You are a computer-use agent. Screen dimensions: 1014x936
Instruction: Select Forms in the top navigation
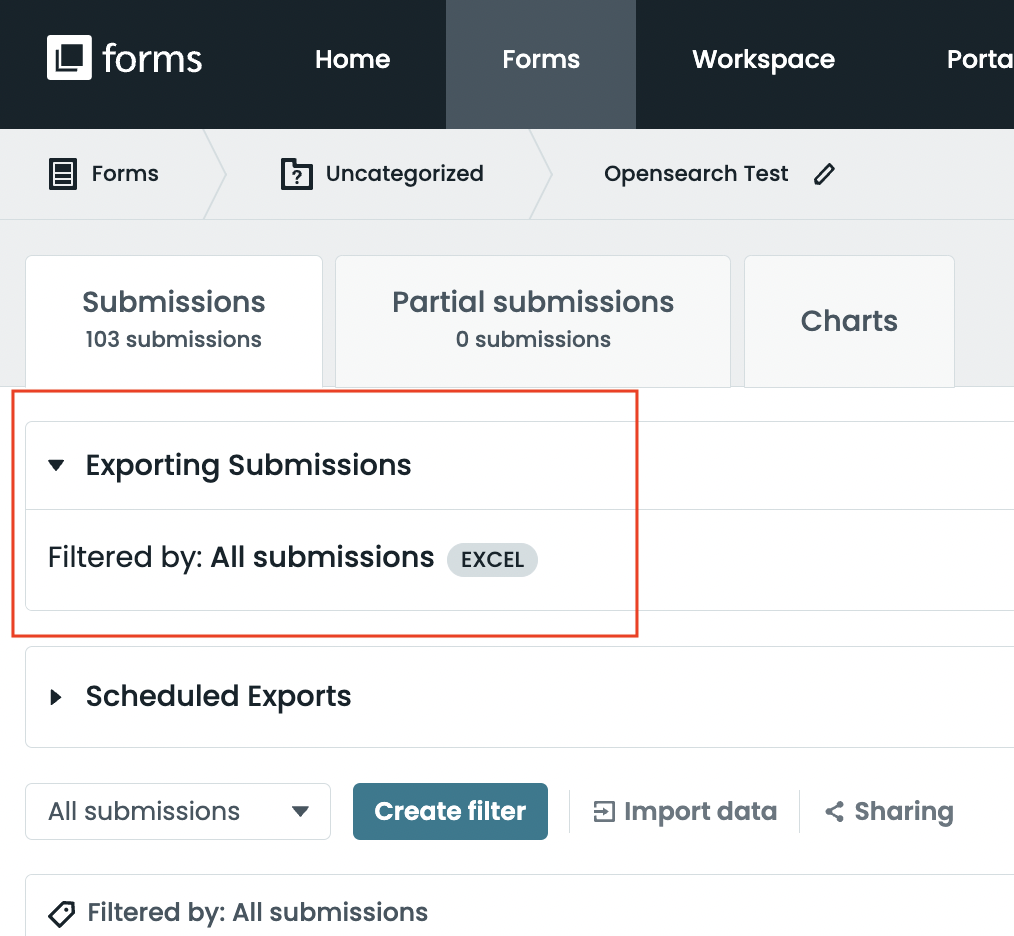540,60
